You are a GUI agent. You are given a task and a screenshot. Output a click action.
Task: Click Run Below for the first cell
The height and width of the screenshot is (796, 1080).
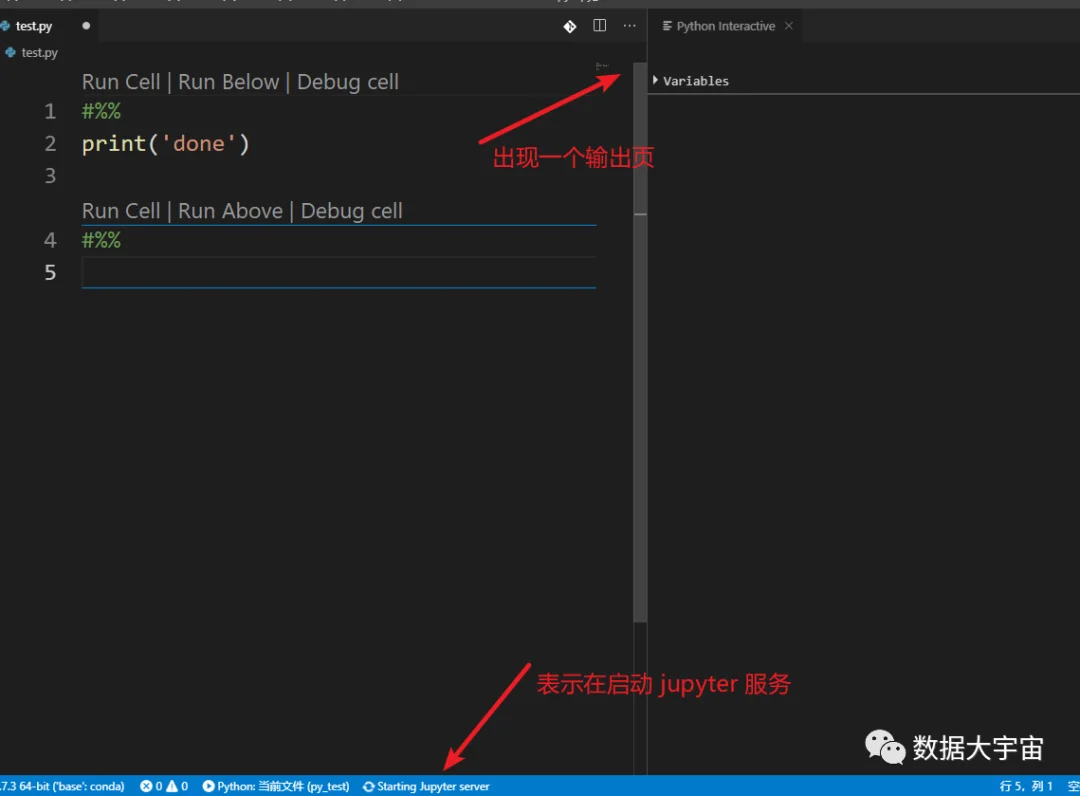click(229, 82)
